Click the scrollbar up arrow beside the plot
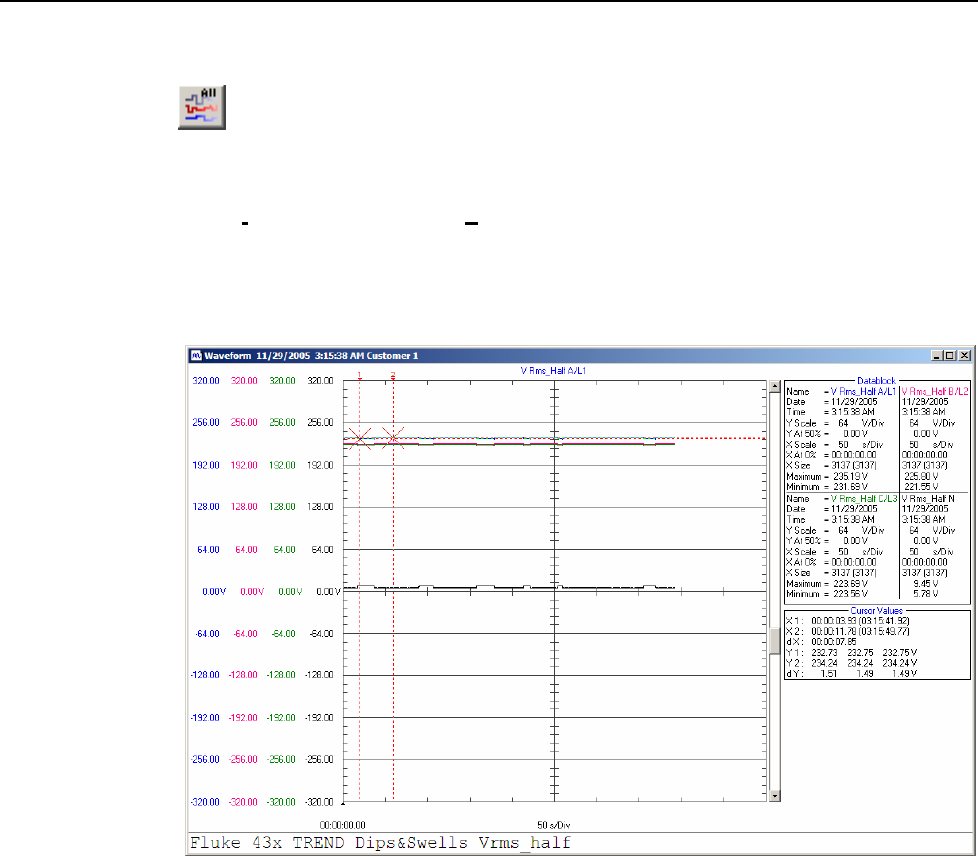 point(775,387)
